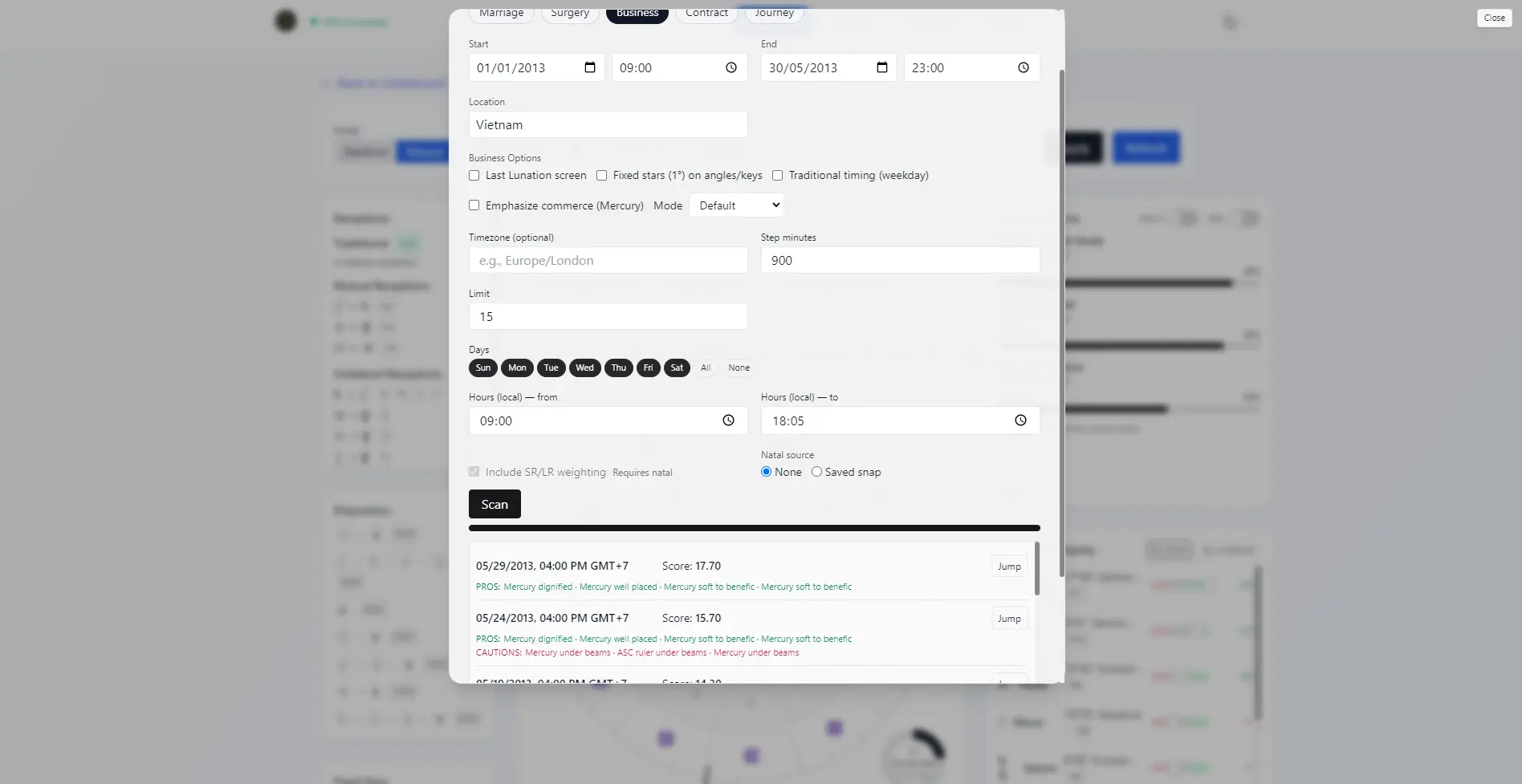This screenshot has height=784, width=1522.
Task: Toggle the Sun day chip
Action: [x=483, y=368]
